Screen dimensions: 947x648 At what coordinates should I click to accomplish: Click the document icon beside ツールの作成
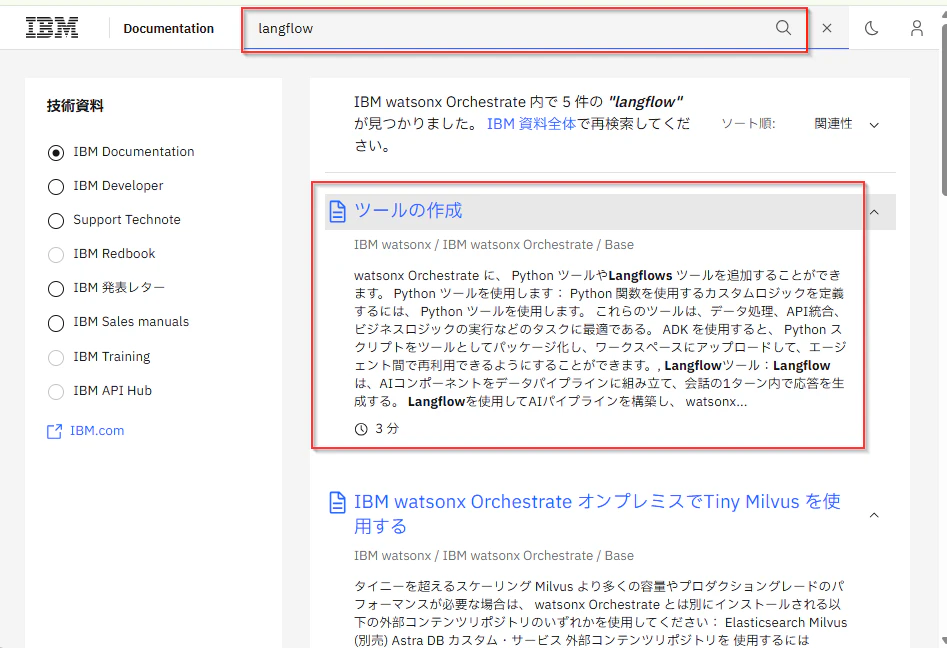pos(337,211)
